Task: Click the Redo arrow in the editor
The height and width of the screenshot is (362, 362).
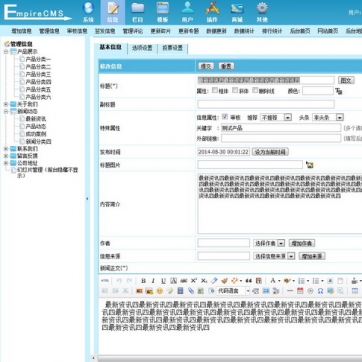Action: 129,281
